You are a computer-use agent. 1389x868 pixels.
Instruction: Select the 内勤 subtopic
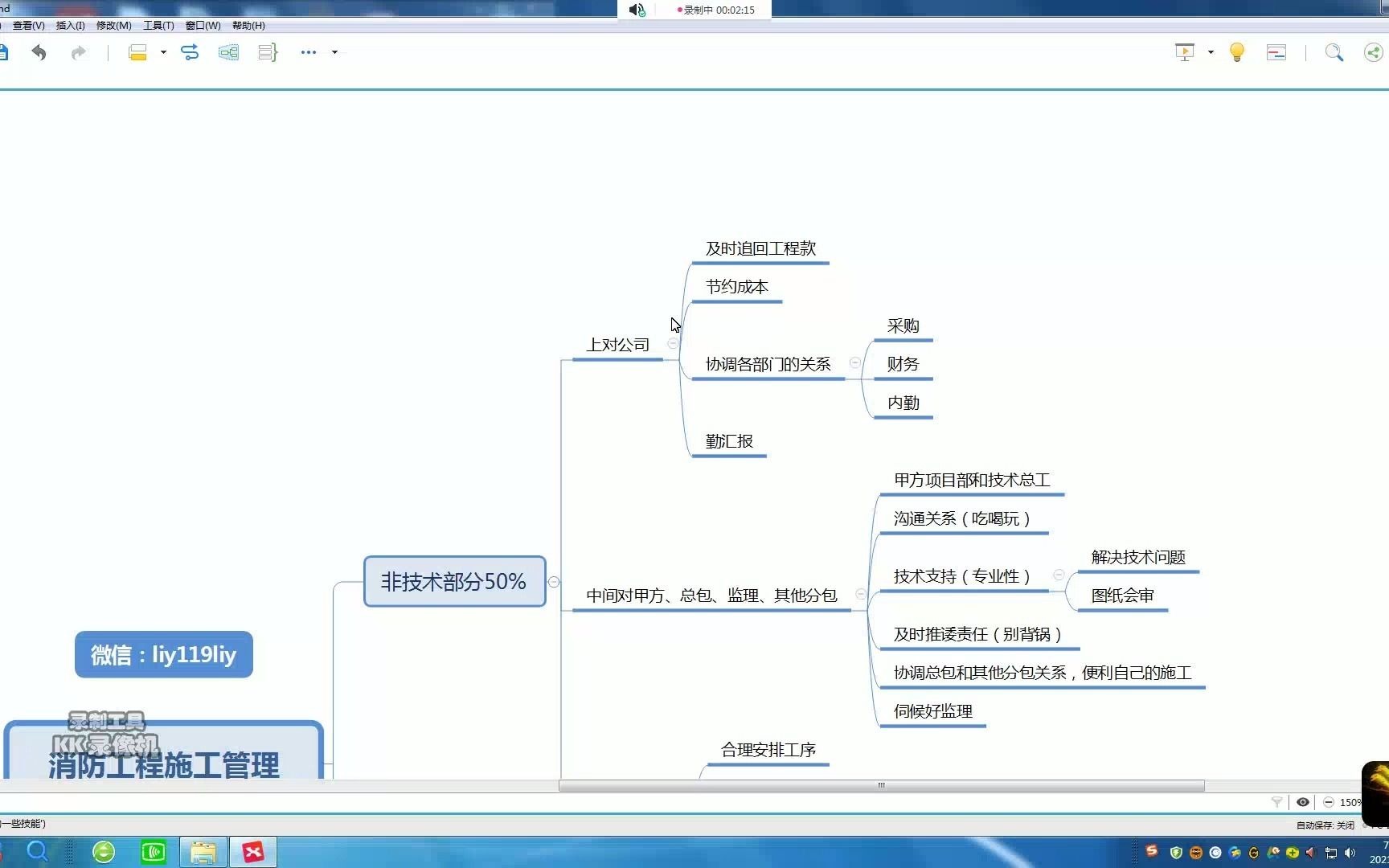point(903,403)
